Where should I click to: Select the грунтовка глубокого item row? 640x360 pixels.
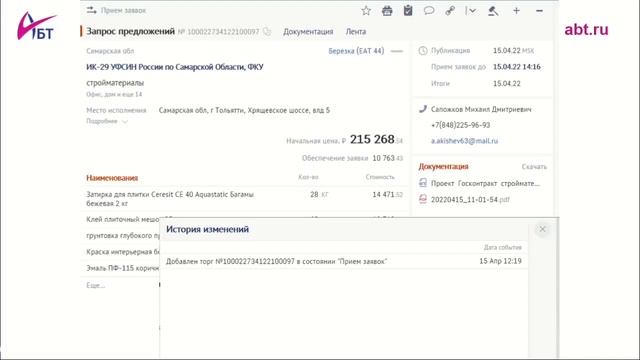[x=122, y=236]
